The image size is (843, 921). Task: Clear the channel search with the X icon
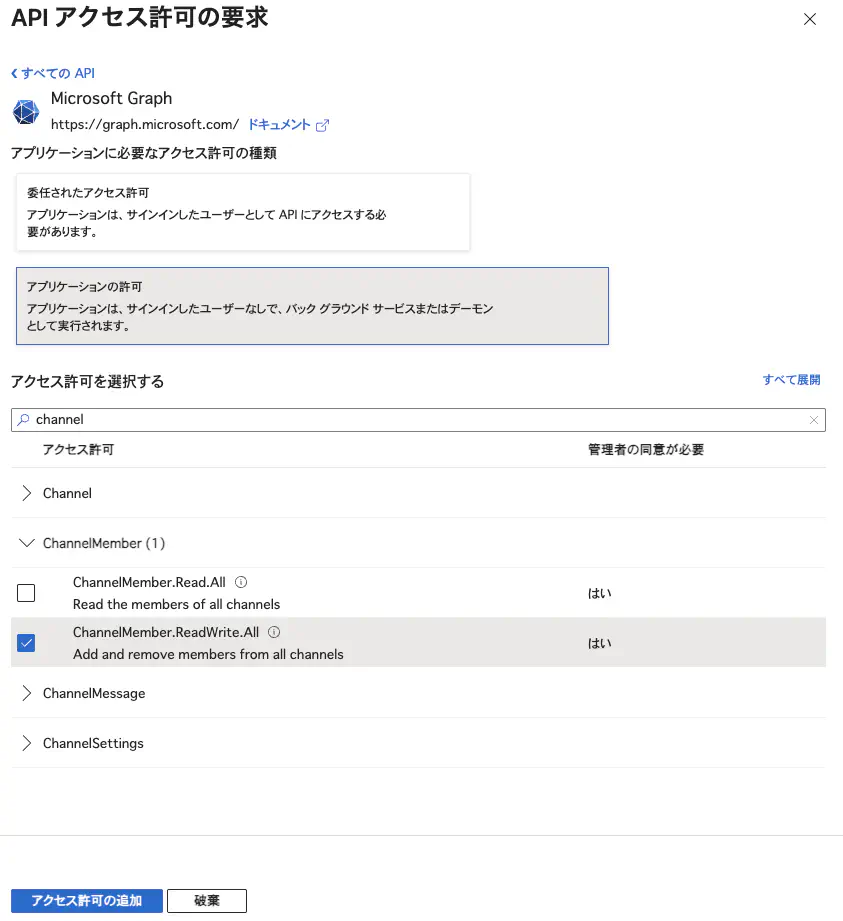point(814,420)
